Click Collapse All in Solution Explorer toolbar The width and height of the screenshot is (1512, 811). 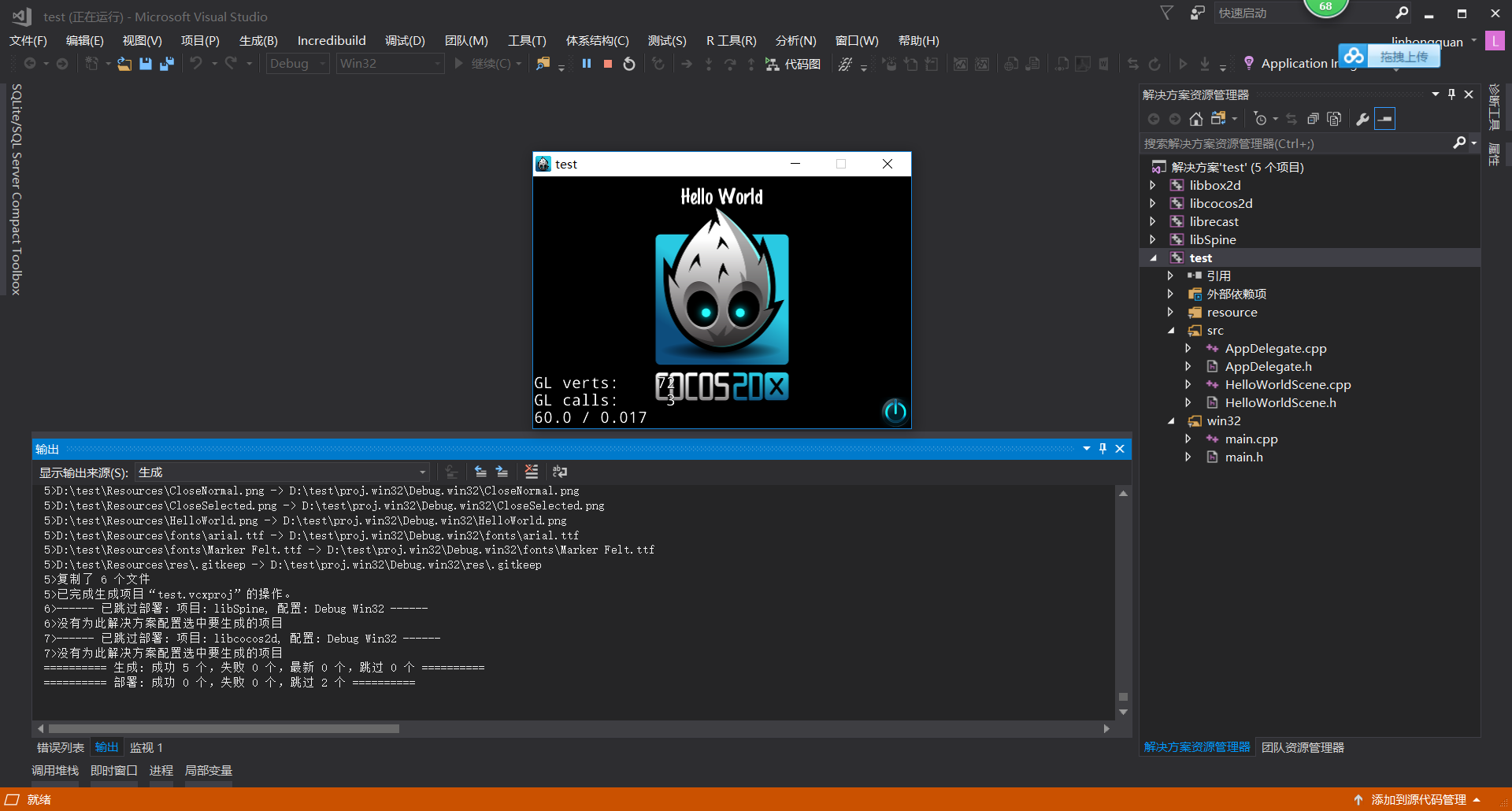pyautogui.click(x=1313, y=119)
